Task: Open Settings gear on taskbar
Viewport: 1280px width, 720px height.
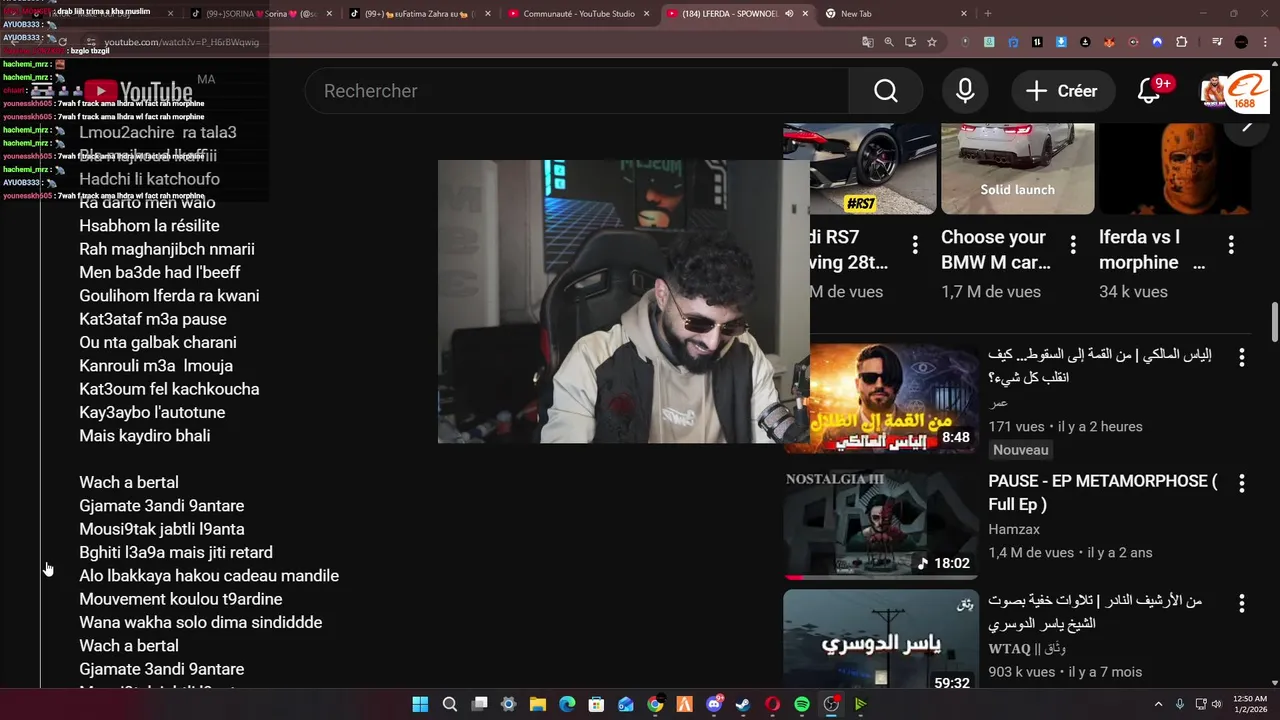Action: [x=508, y=705]
